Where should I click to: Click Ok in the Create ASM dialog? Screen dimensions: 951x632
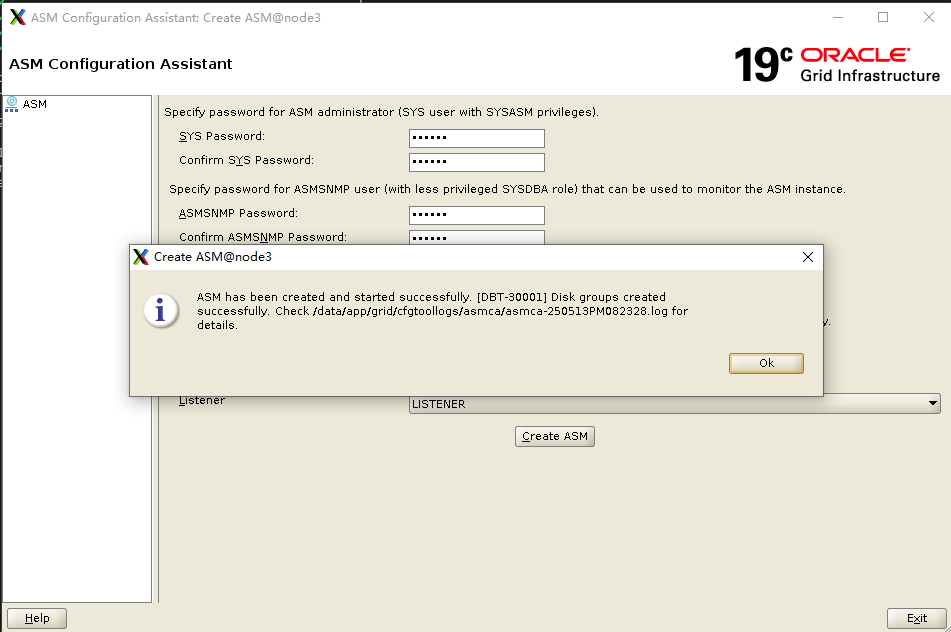click(766, 363)
